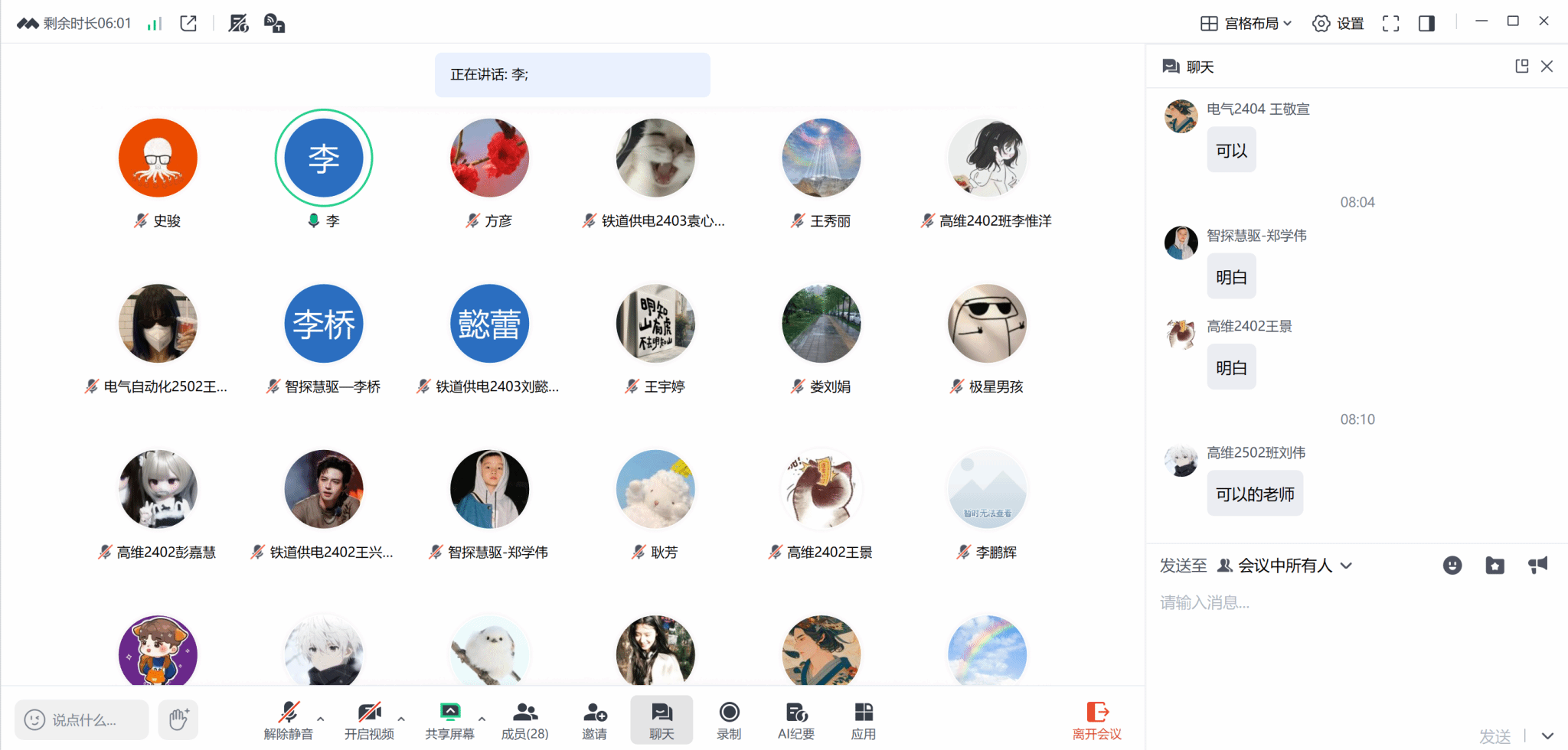This screenshot has width=1568, height=750.
Task: Open the 应用 apps grid
Action: [x=864, y=721]
